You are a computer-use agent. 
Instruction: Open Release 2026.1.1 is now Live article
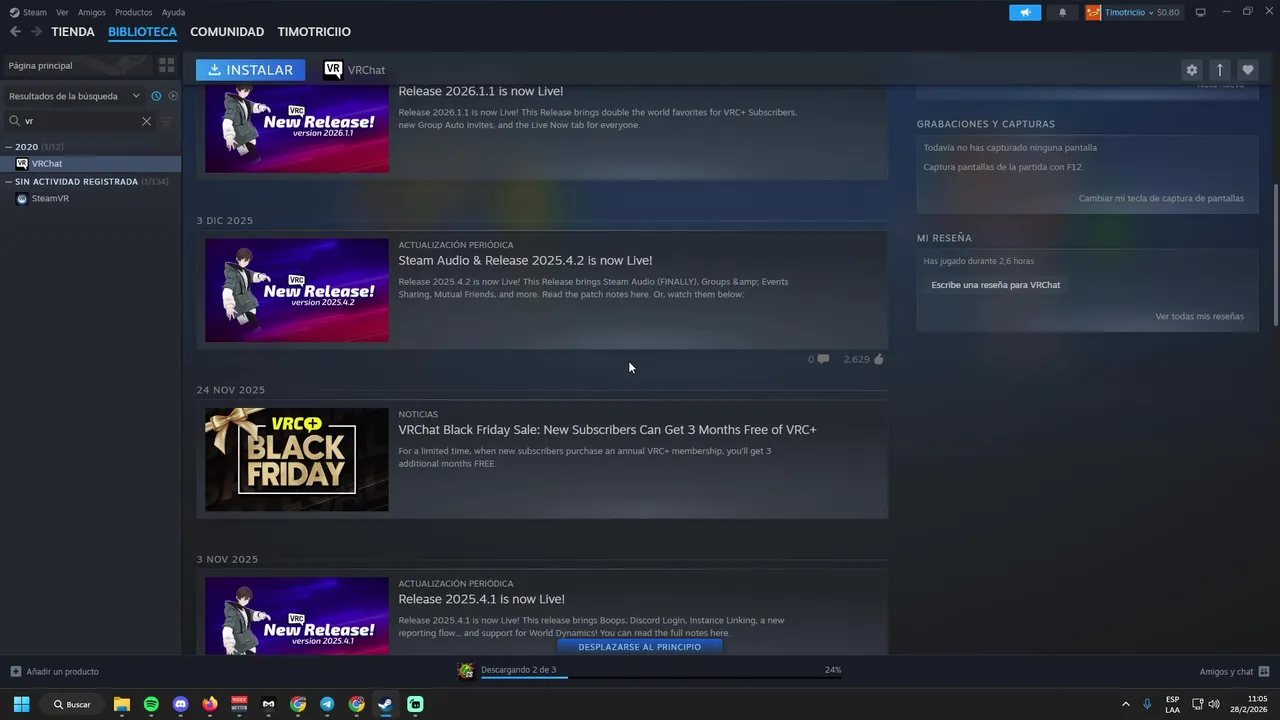(x=481, y=91)
